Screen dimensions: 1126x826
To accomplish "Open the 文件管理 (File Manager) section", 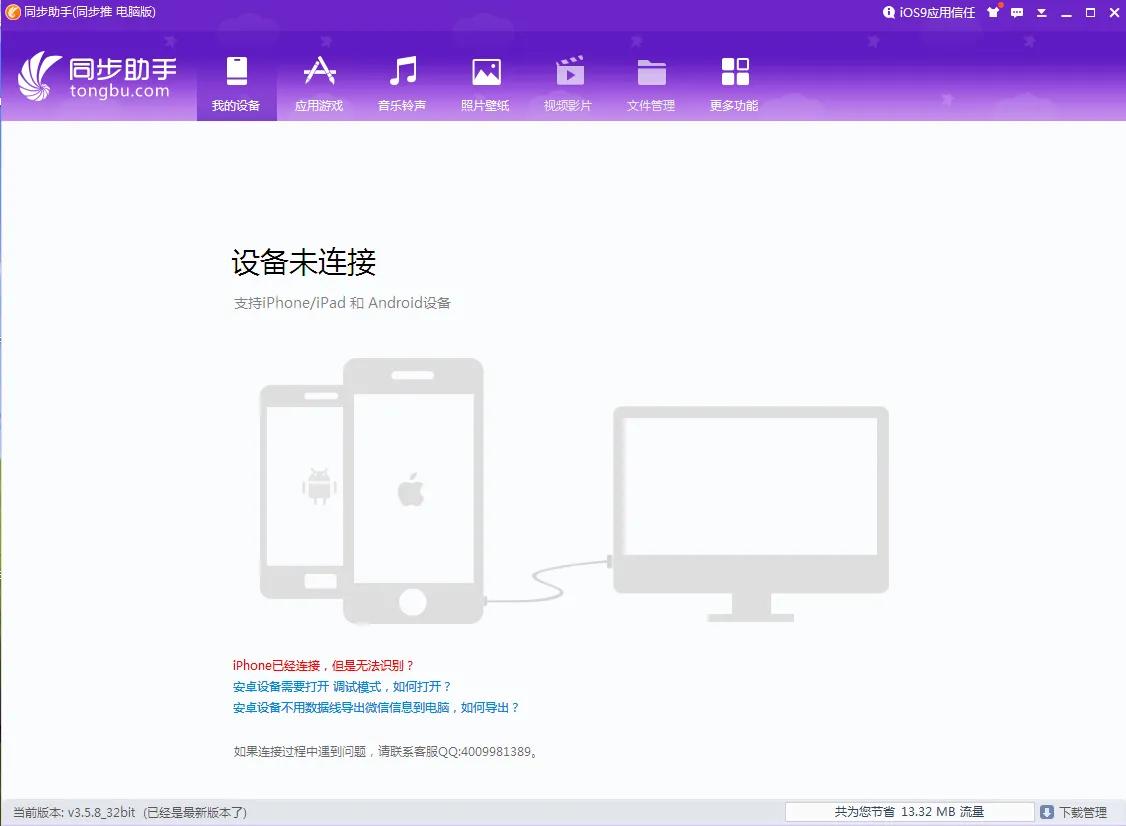I will [652, 82].
